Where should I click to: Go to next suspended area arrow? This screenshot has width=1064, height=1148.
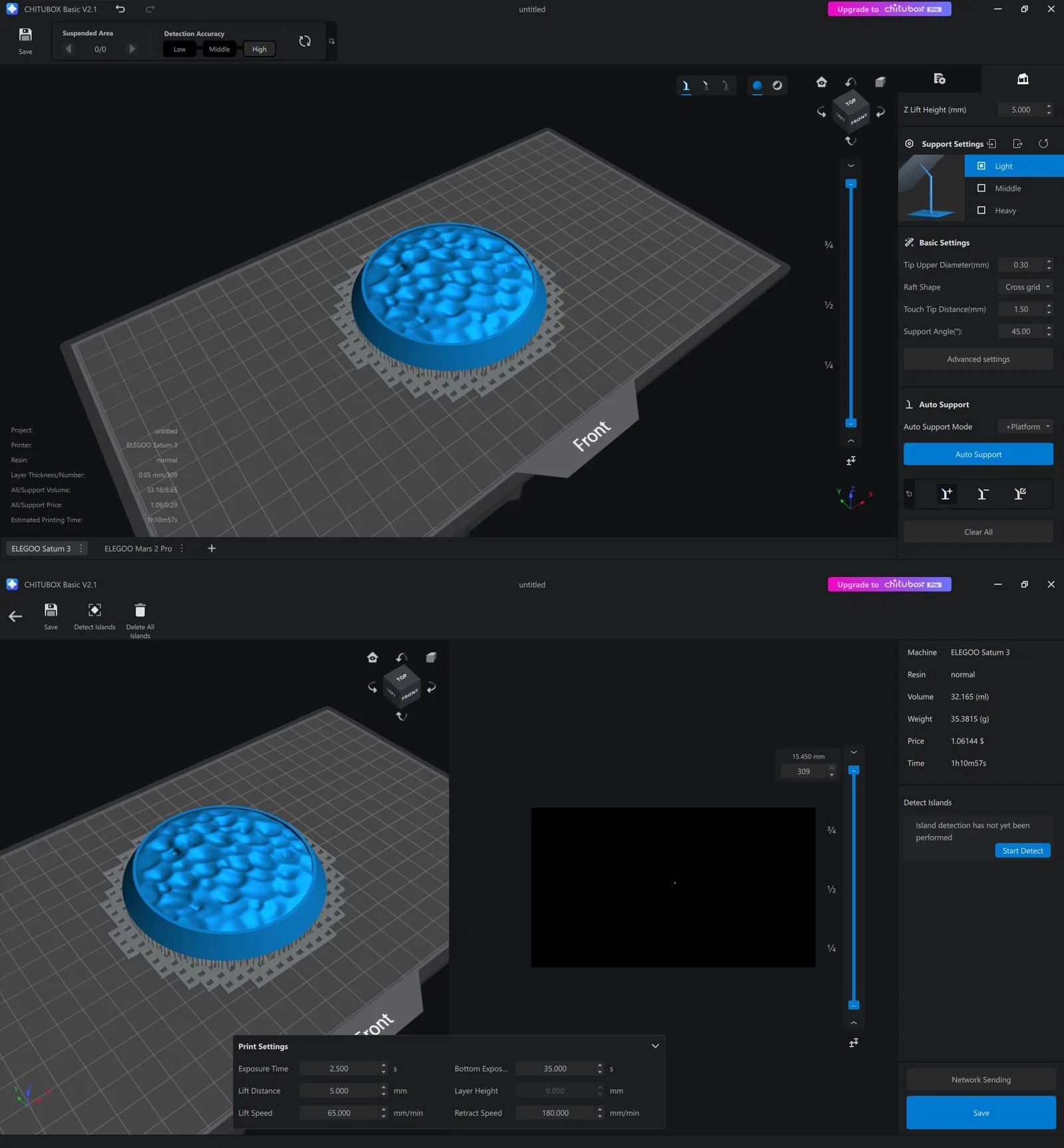(132, 49)
